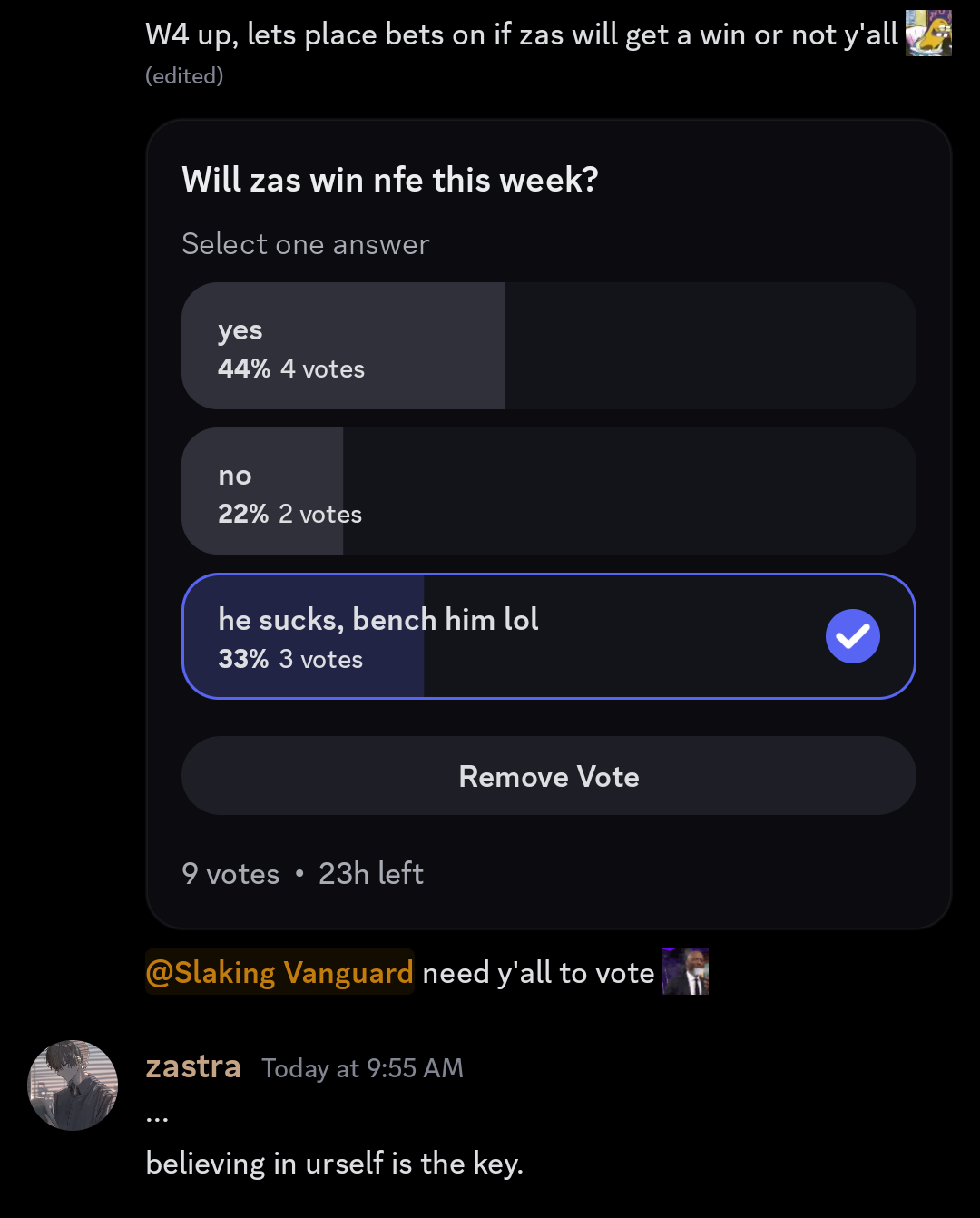The image size is (980, 1218).
Task: Select the "no" poll answer
Action: tap(548, 491)
